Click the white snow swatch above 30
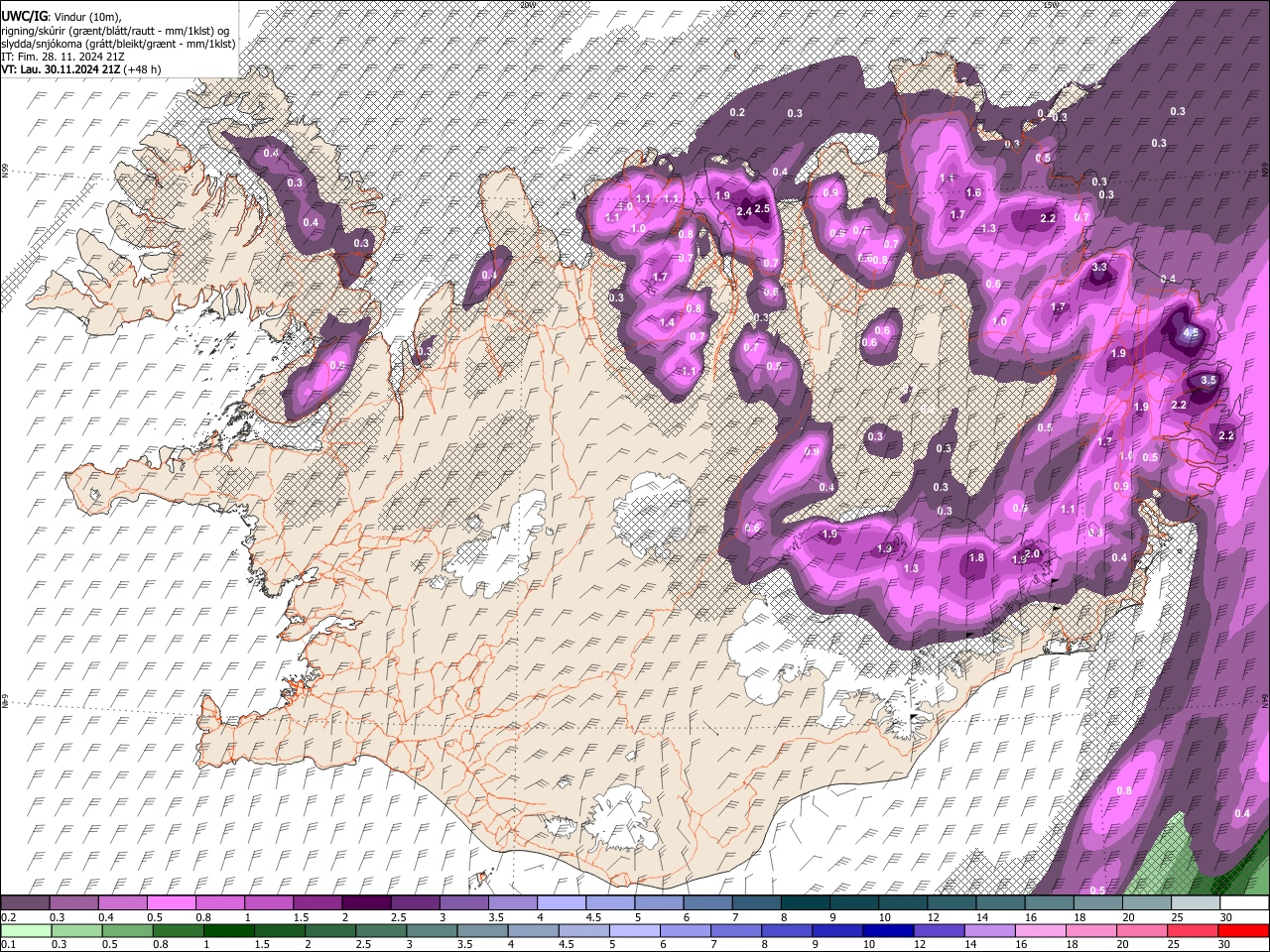The width and height of the screenshot is (1270, 952). pos(1244,903)
